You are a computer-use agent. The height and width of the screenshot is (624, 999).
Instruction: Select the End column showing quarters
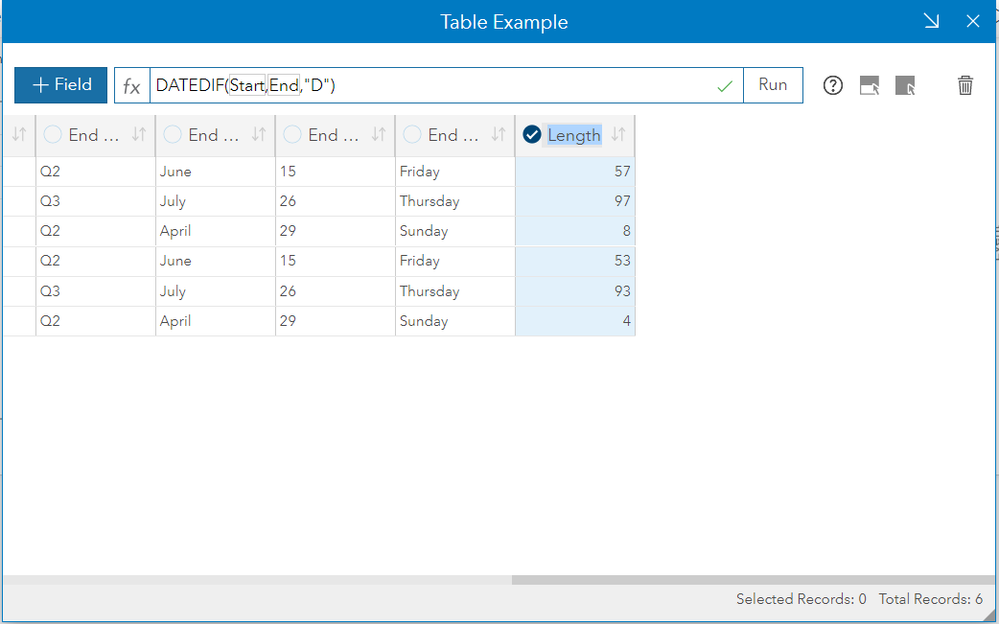(53, 135)
